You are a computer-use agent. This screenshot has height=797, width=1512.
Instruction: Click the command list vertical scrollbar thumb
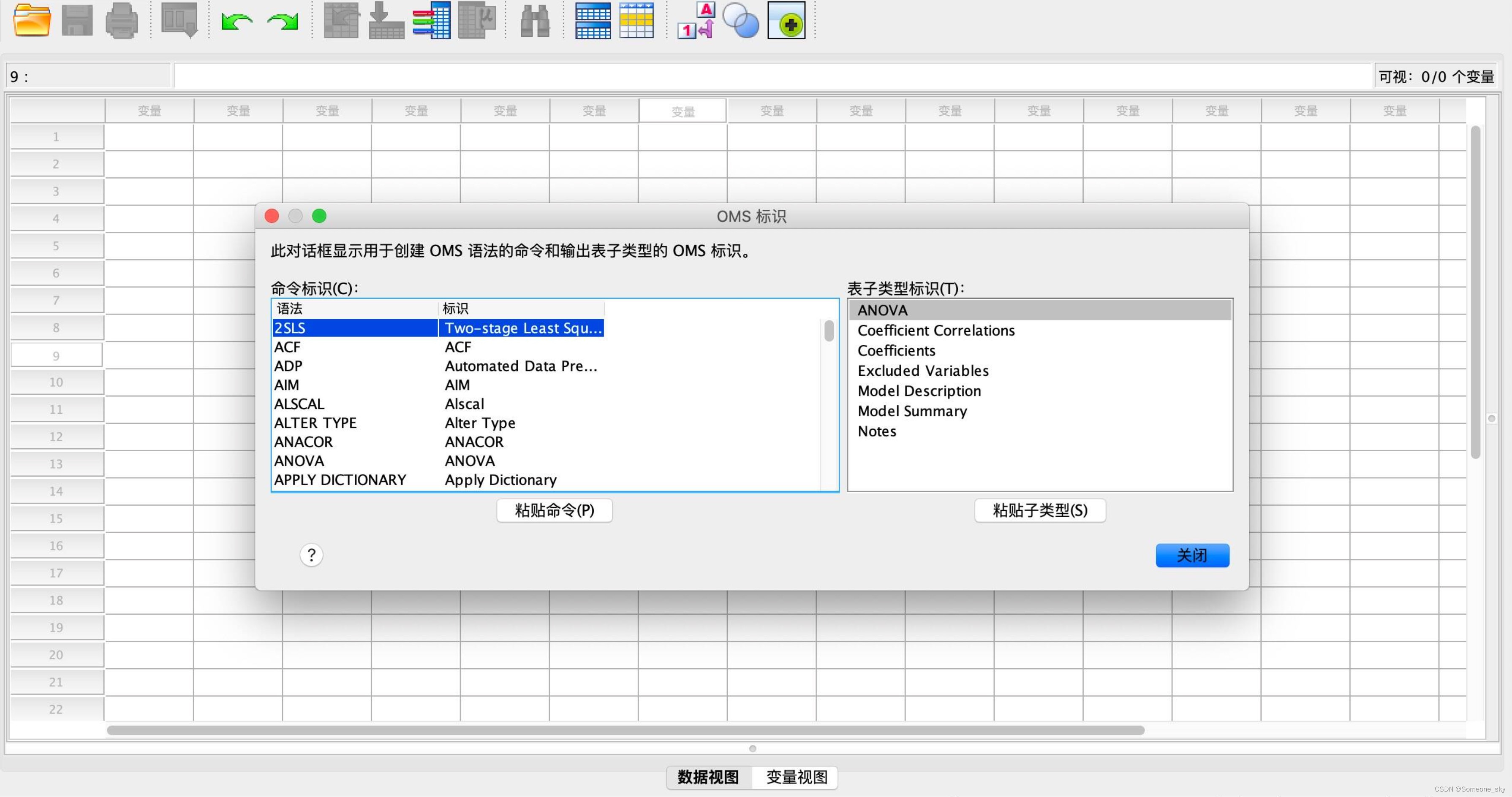pyautogui.click(x=829, y=330)
